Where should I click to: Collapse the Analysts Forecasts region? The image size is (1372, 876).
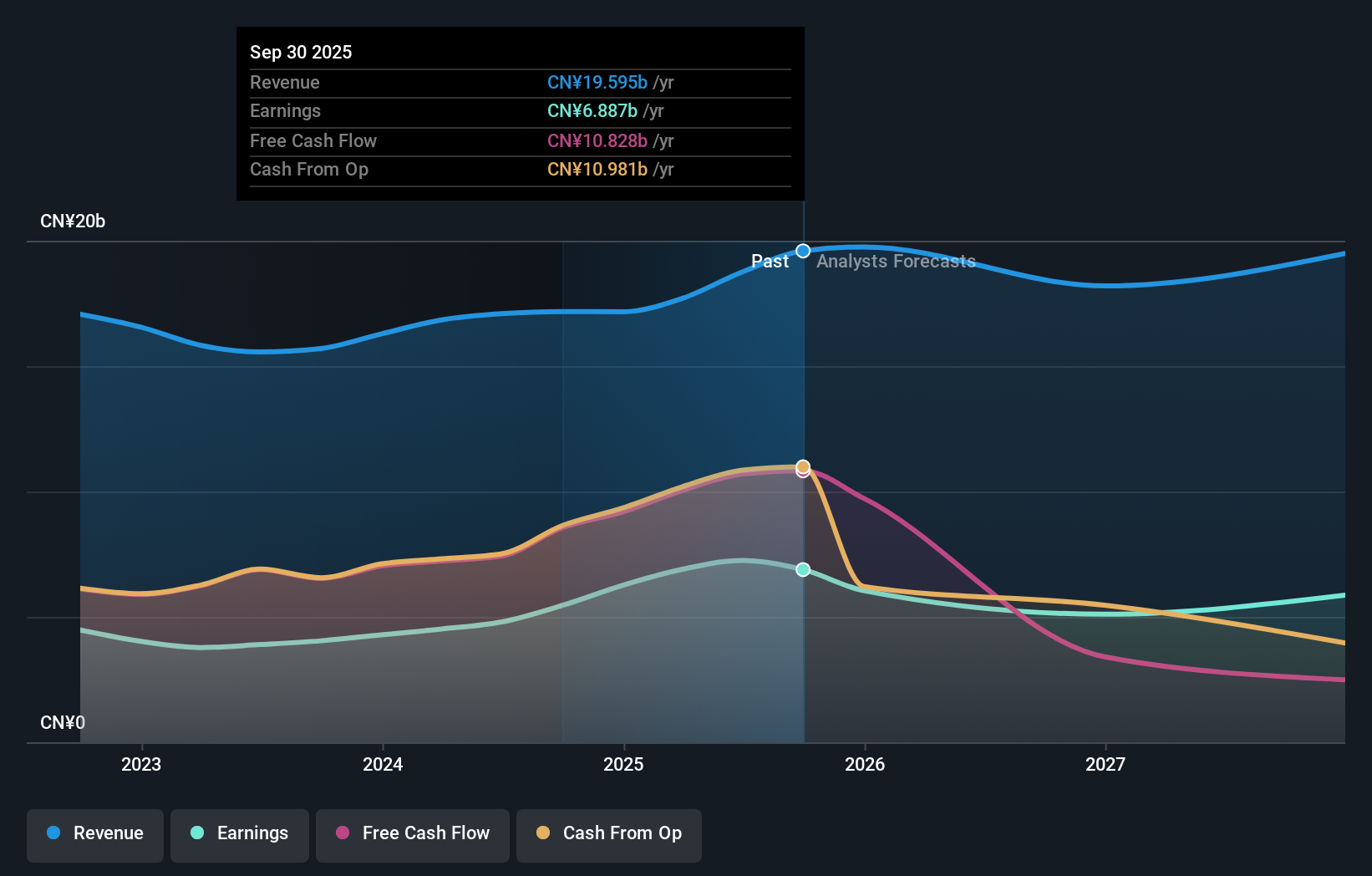[895, 261]
